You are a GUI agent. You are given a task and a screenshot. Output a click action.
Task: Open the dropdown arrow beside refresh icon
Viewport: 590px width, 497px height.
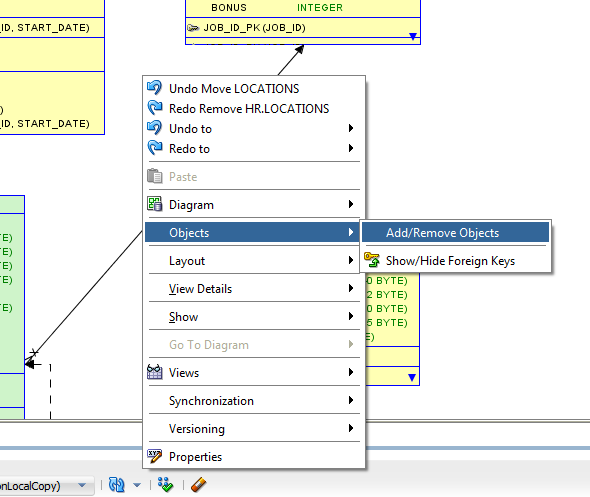coord(137,485)
